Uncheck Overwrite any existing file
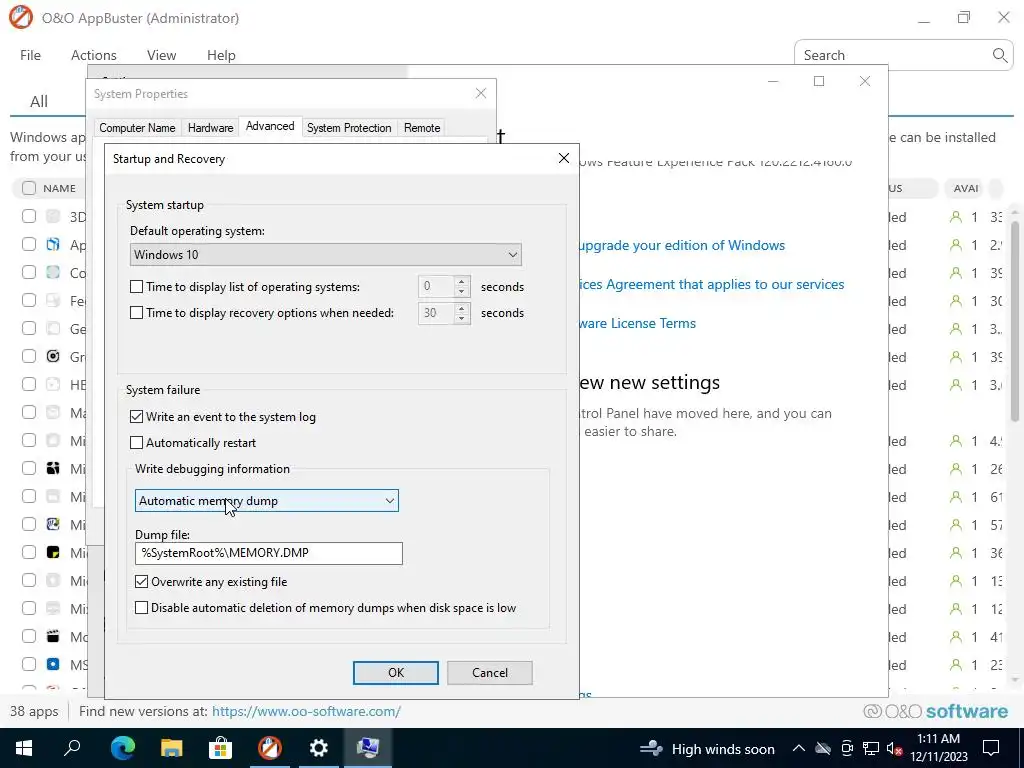Image resolution: width=1024 pixels, height=768 pixels. (x=142, y=581)
